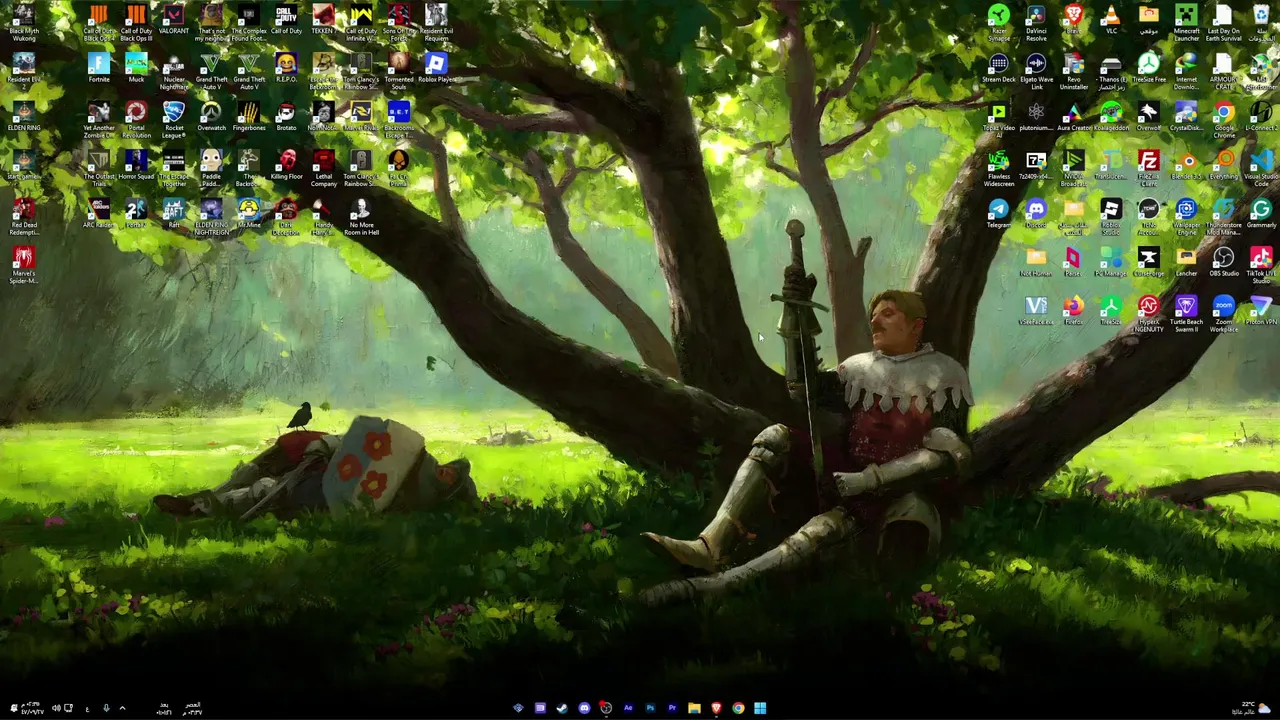Click the Marvel's Spider-Man icon
The height and width of the screenshot is (720, 1280).
[23, 265]
